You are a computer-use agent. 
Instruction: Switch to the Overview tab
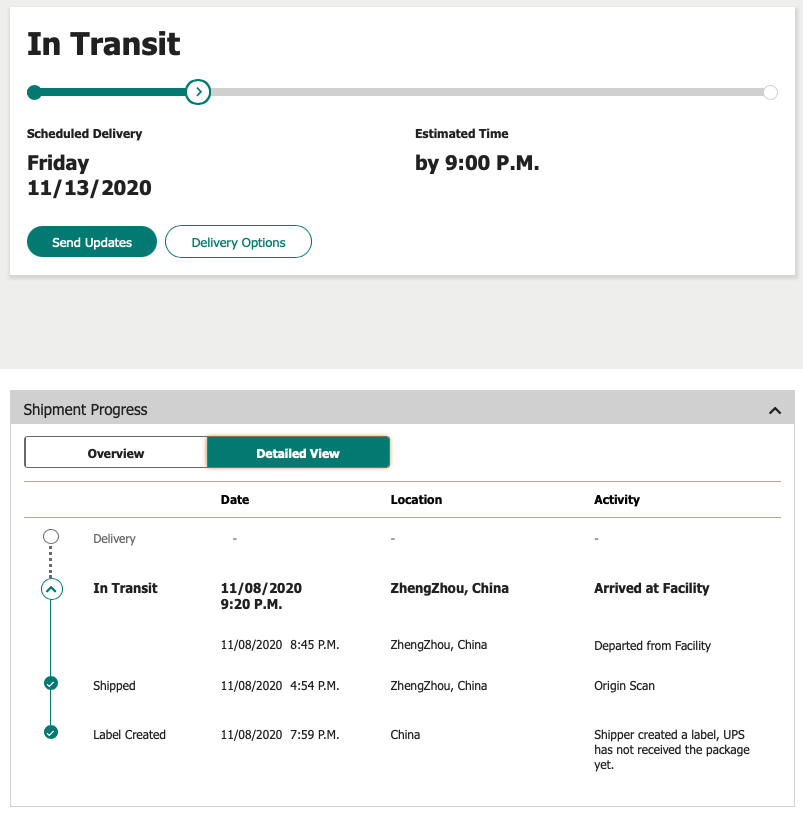[x=116, y=453]
